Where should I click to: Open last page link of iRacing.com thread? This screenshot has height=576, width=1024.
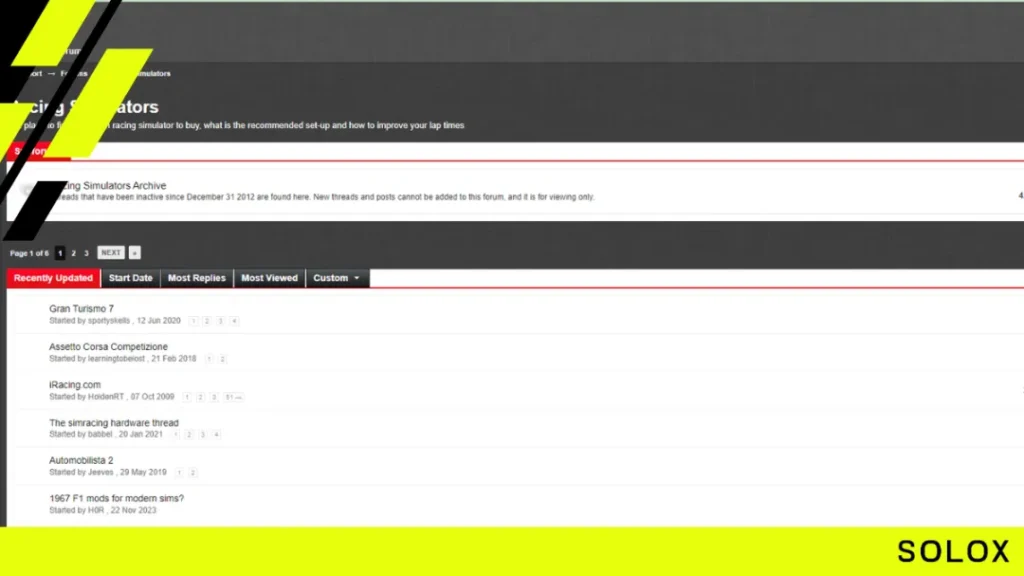(x=233, y=396)
